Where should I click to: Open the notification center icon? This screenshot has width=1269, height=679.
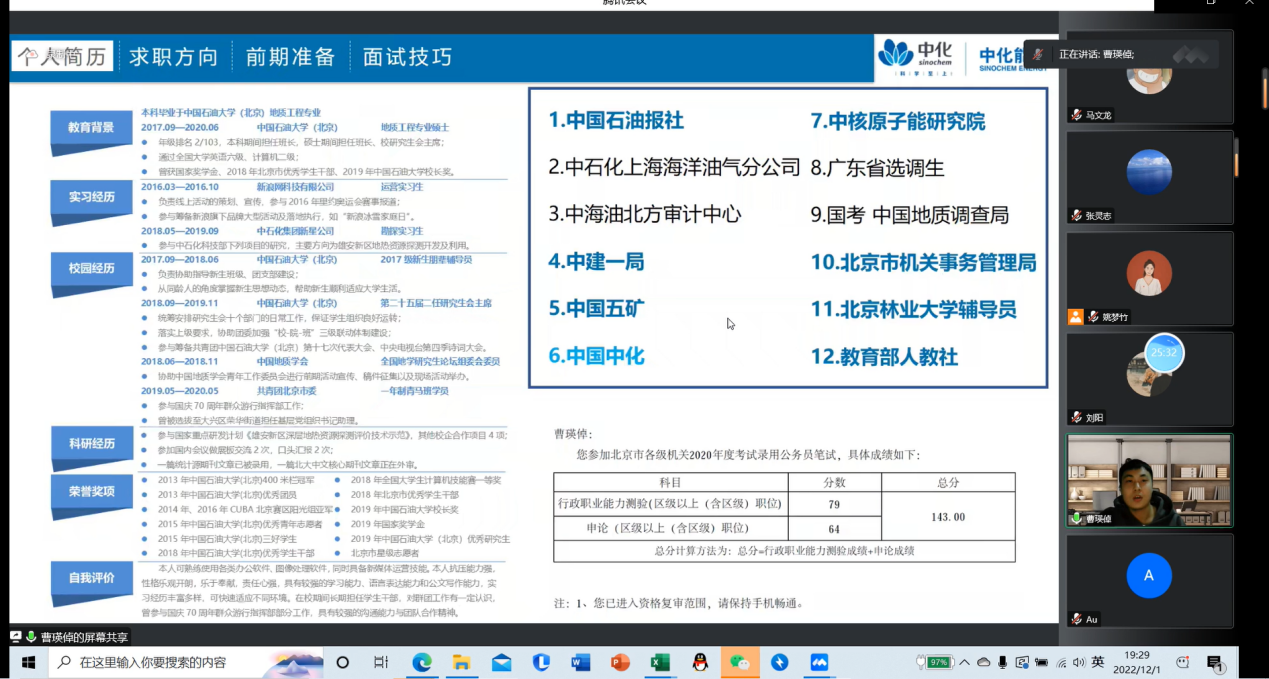click(x=1215, y=662)
